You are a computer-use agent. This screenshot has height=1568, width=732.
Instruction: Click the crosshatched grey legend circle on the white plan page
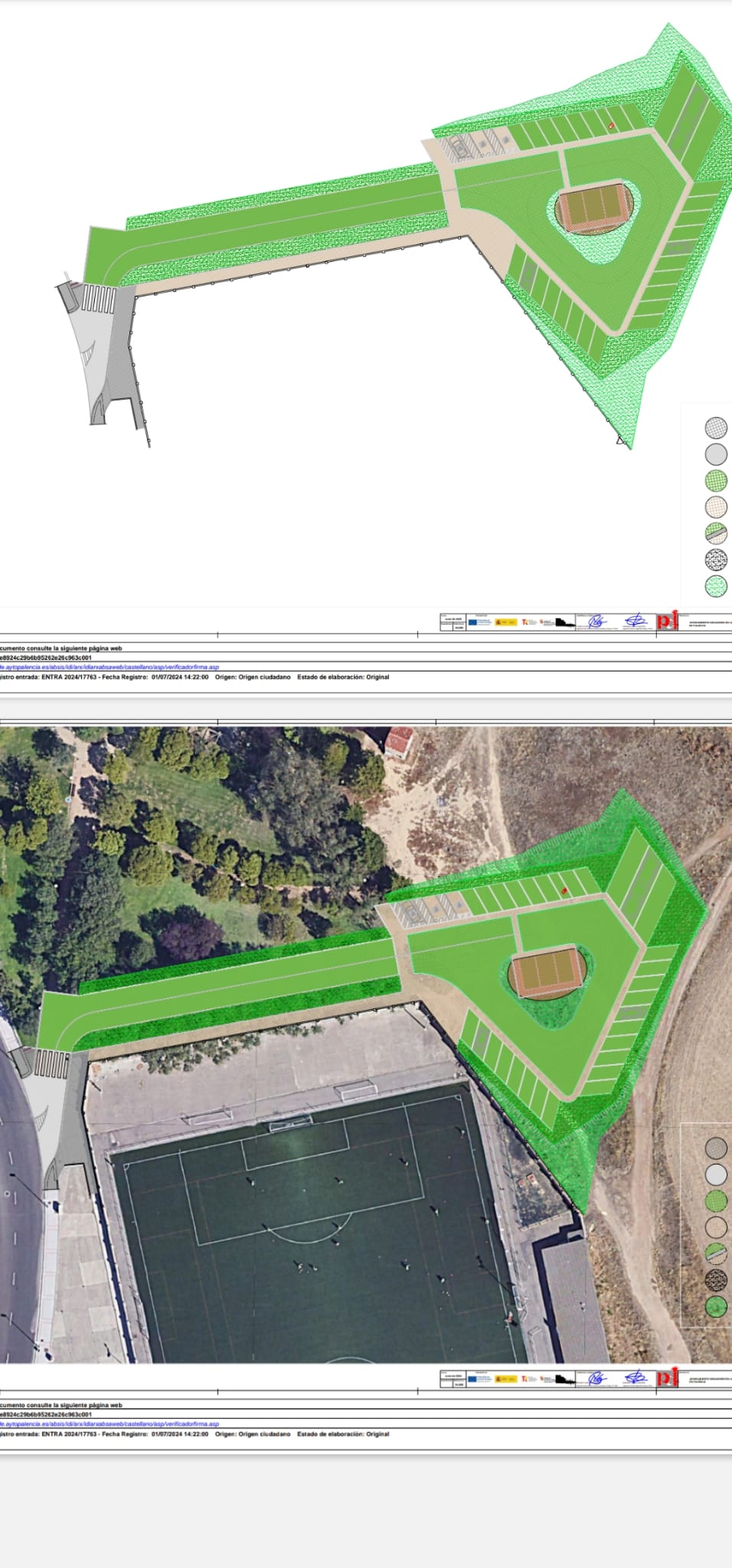click(x=716, y=428)
